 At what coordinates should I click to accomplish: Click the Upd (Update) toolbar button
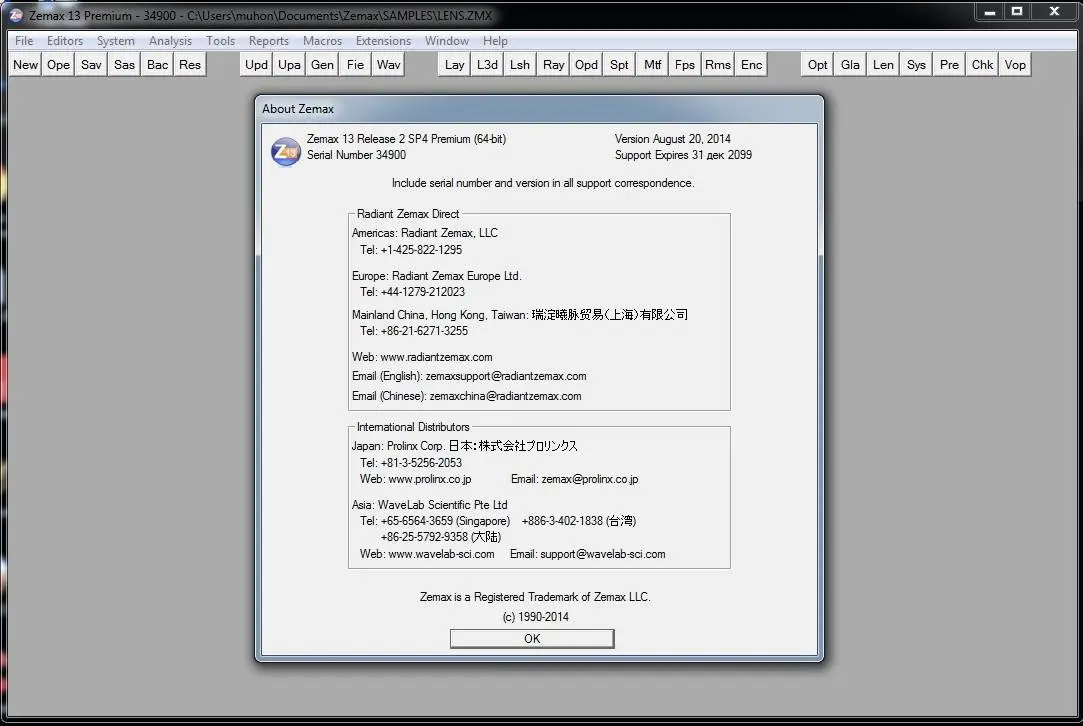click(x=256, y=65)
